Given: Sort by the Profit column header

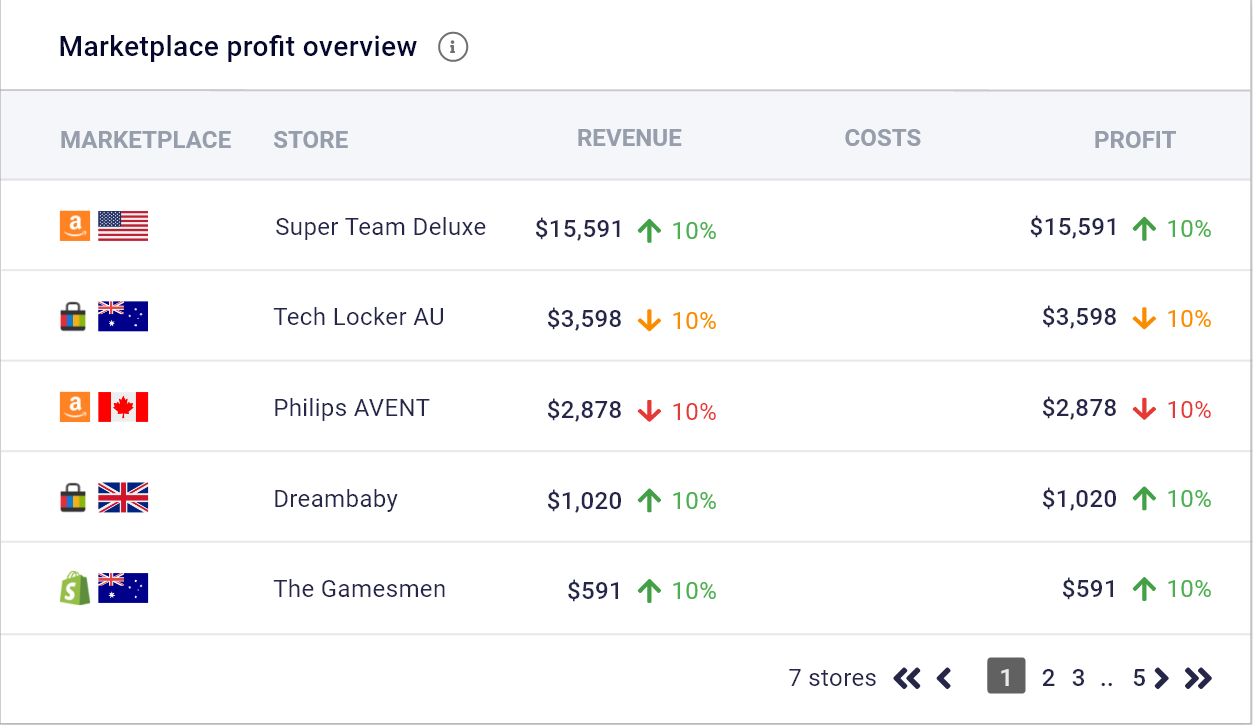Looking at the screenshot, I should click(1134, 140).
